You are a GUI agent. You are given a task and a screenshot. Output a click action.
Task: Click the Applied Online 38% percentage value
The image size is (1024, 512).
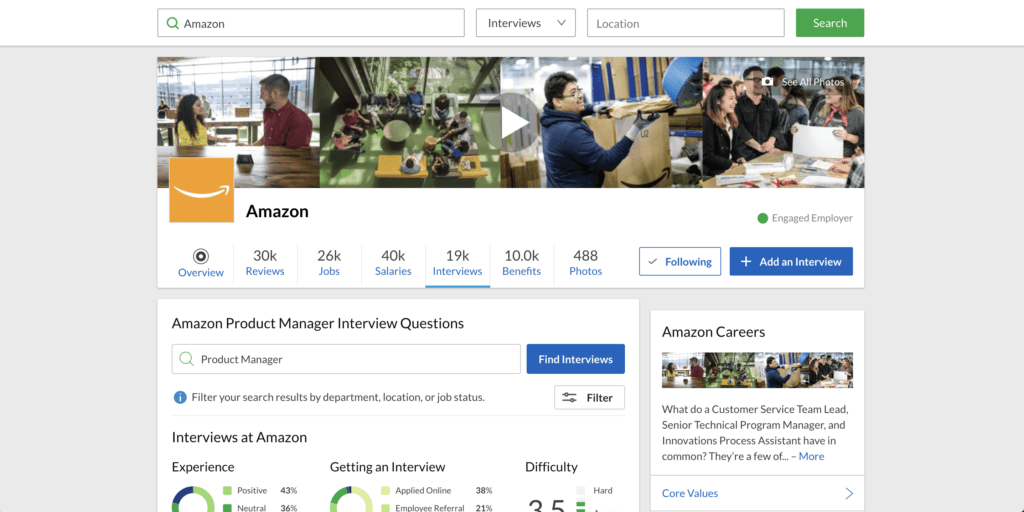[484, 490]
